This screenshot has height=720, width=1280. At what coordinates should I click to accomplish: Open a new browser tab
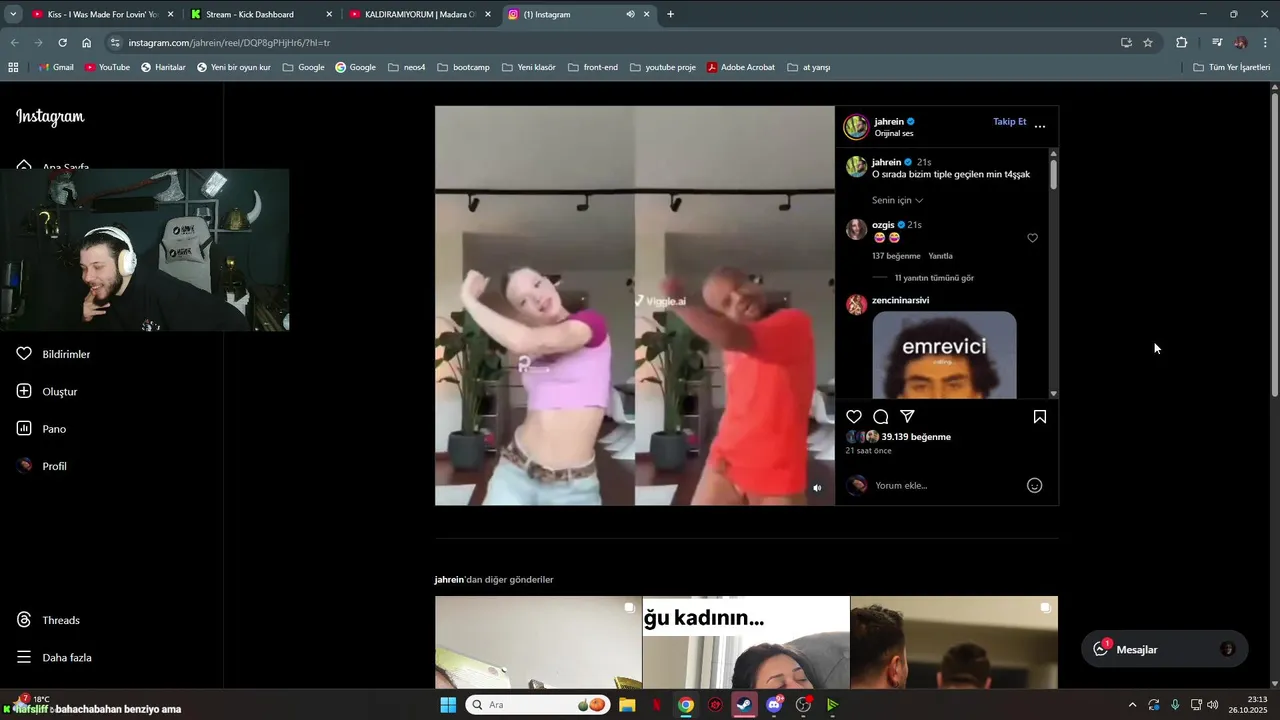tap(670, 14)
